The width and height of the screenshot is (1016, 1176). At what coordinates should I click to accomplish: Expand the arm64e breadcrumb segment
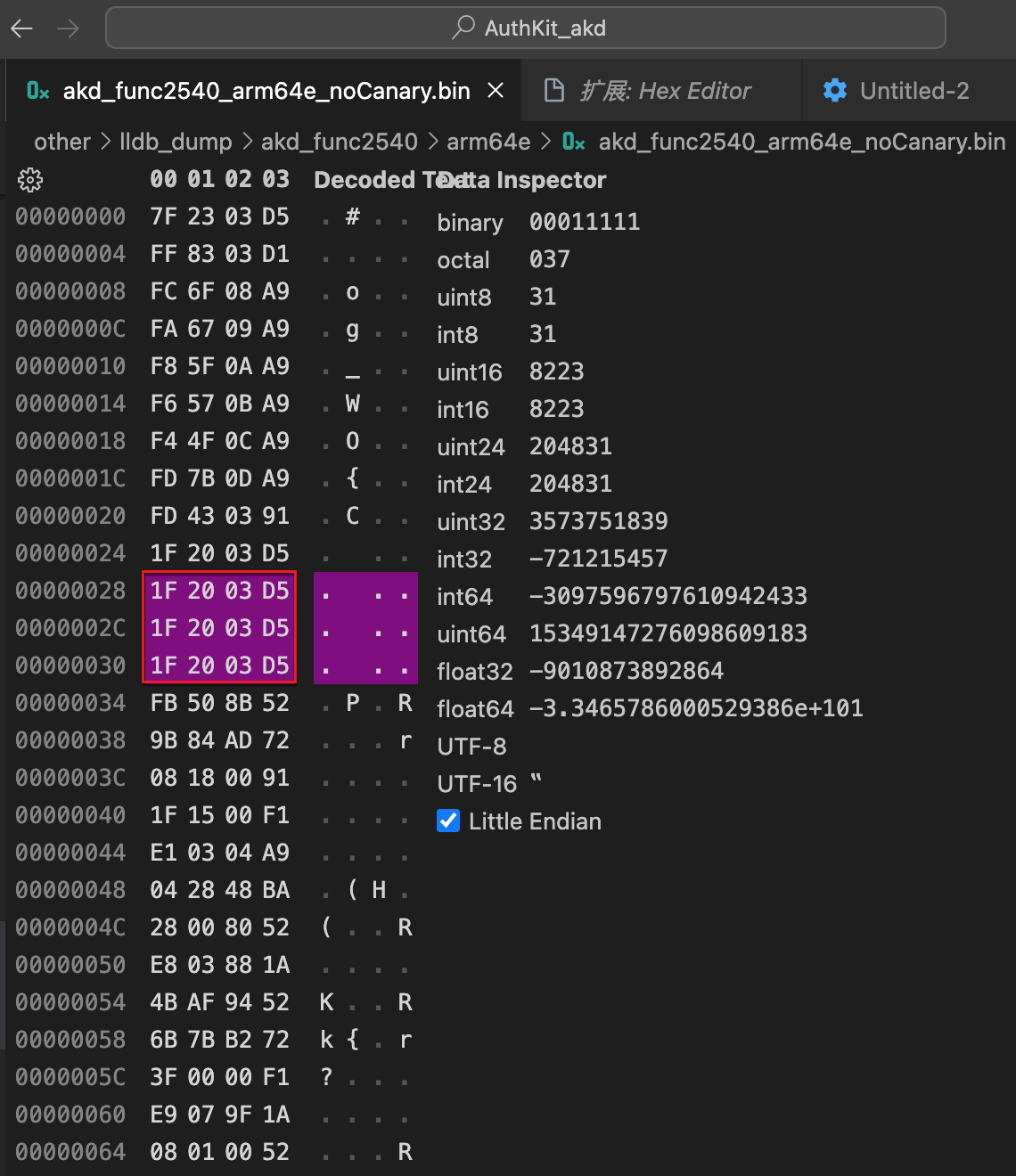pos(488,142)
